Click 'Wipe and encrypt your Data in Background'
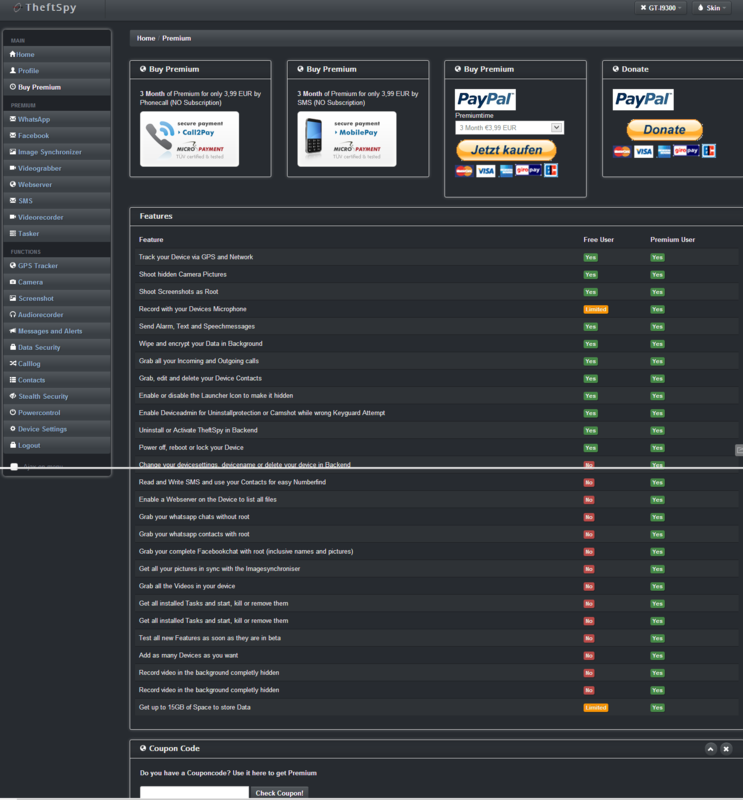The image size is (743, 800). 201,344
